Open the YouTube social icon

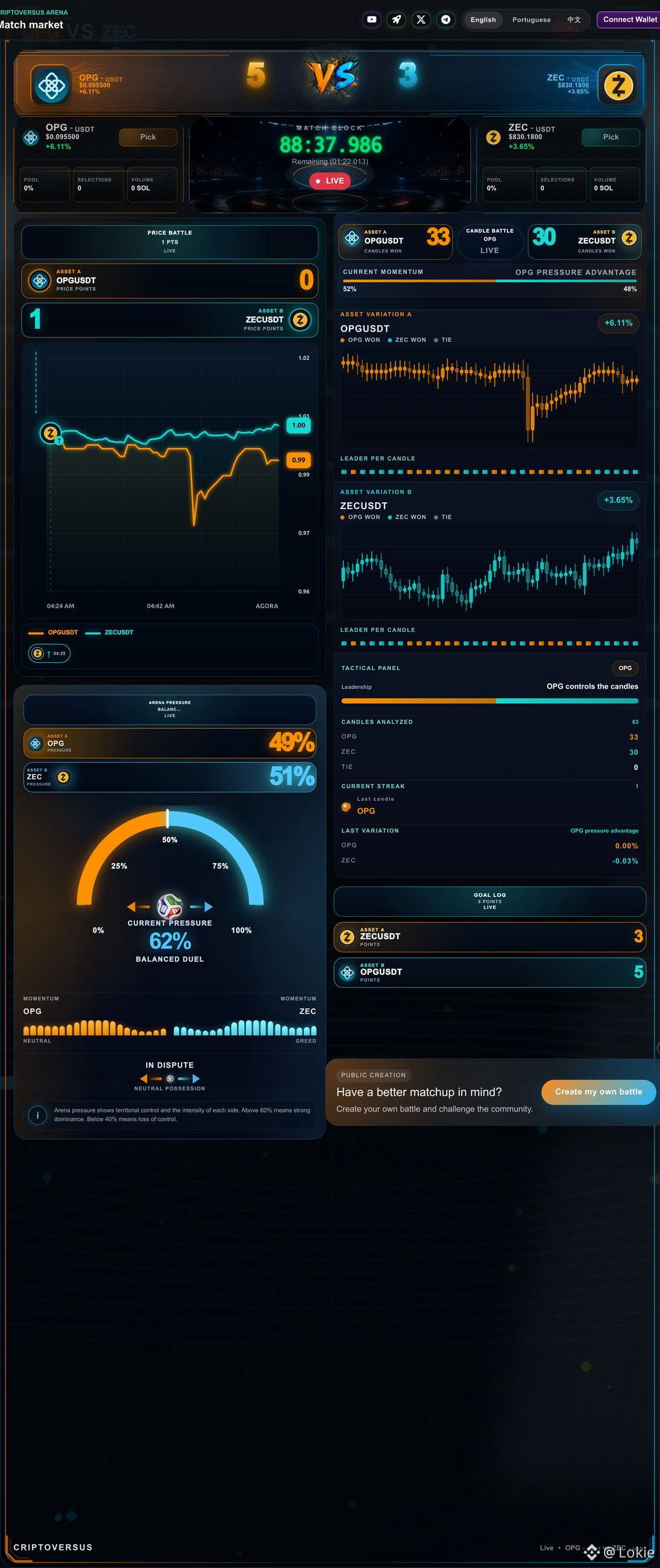[x=372, y=19]
